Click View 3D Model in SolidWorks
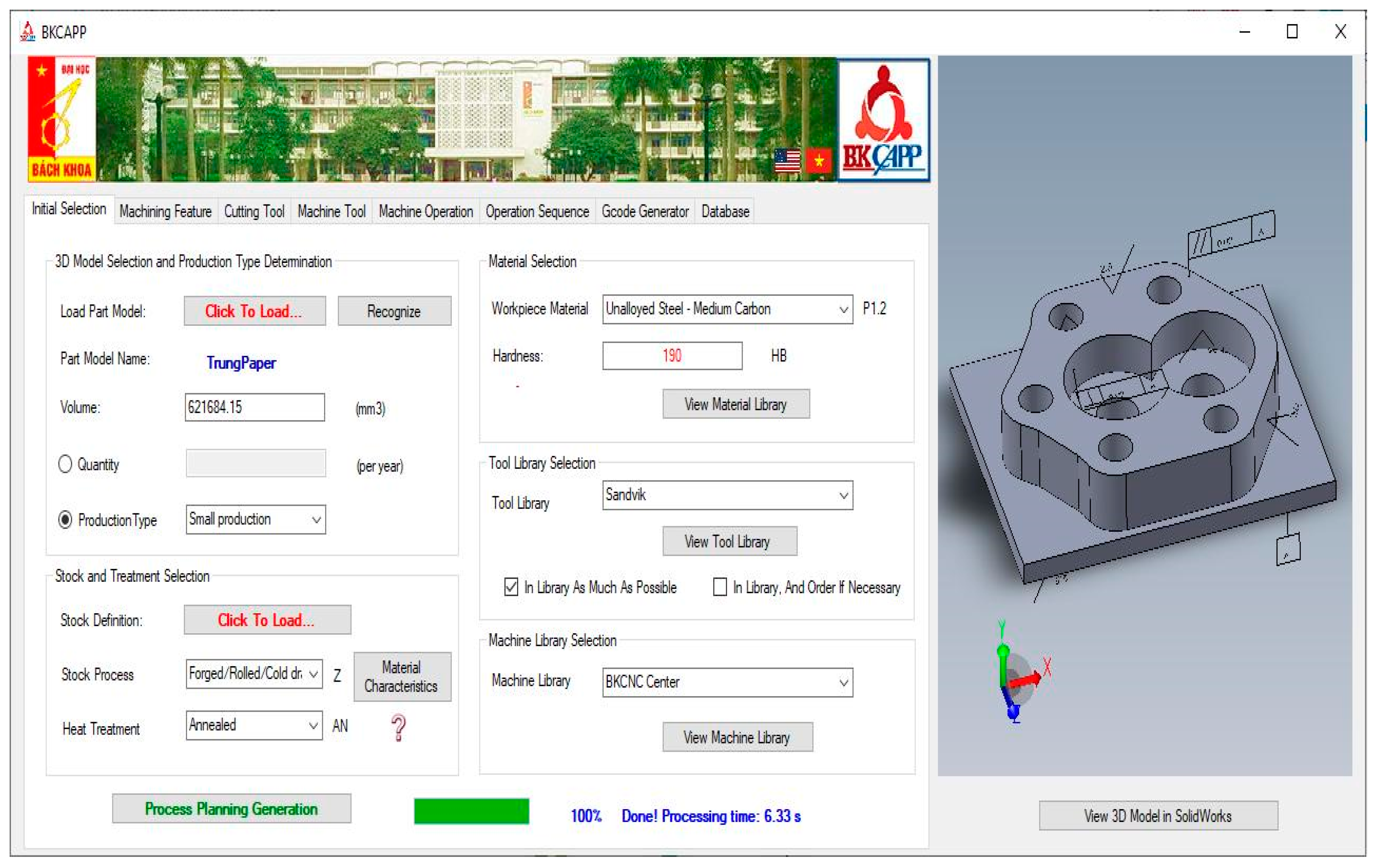 point(1158,815)
